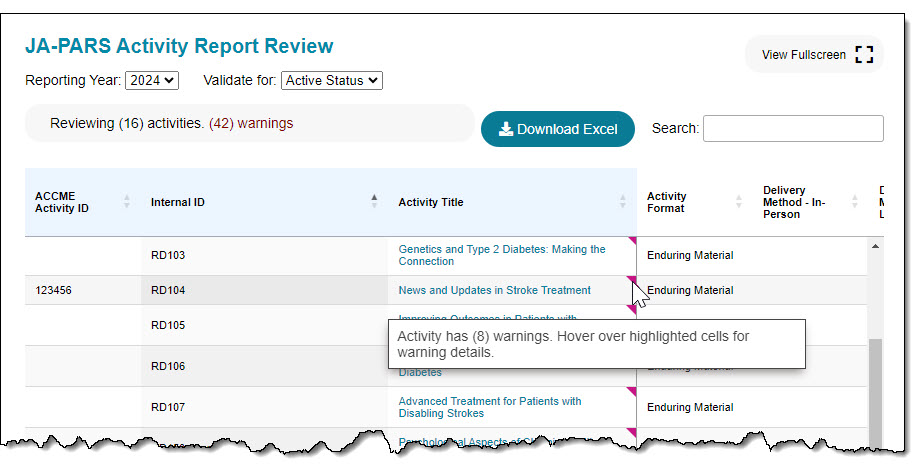
Task: Click Enduring Material in RD103 row
Action: [690, 255]
